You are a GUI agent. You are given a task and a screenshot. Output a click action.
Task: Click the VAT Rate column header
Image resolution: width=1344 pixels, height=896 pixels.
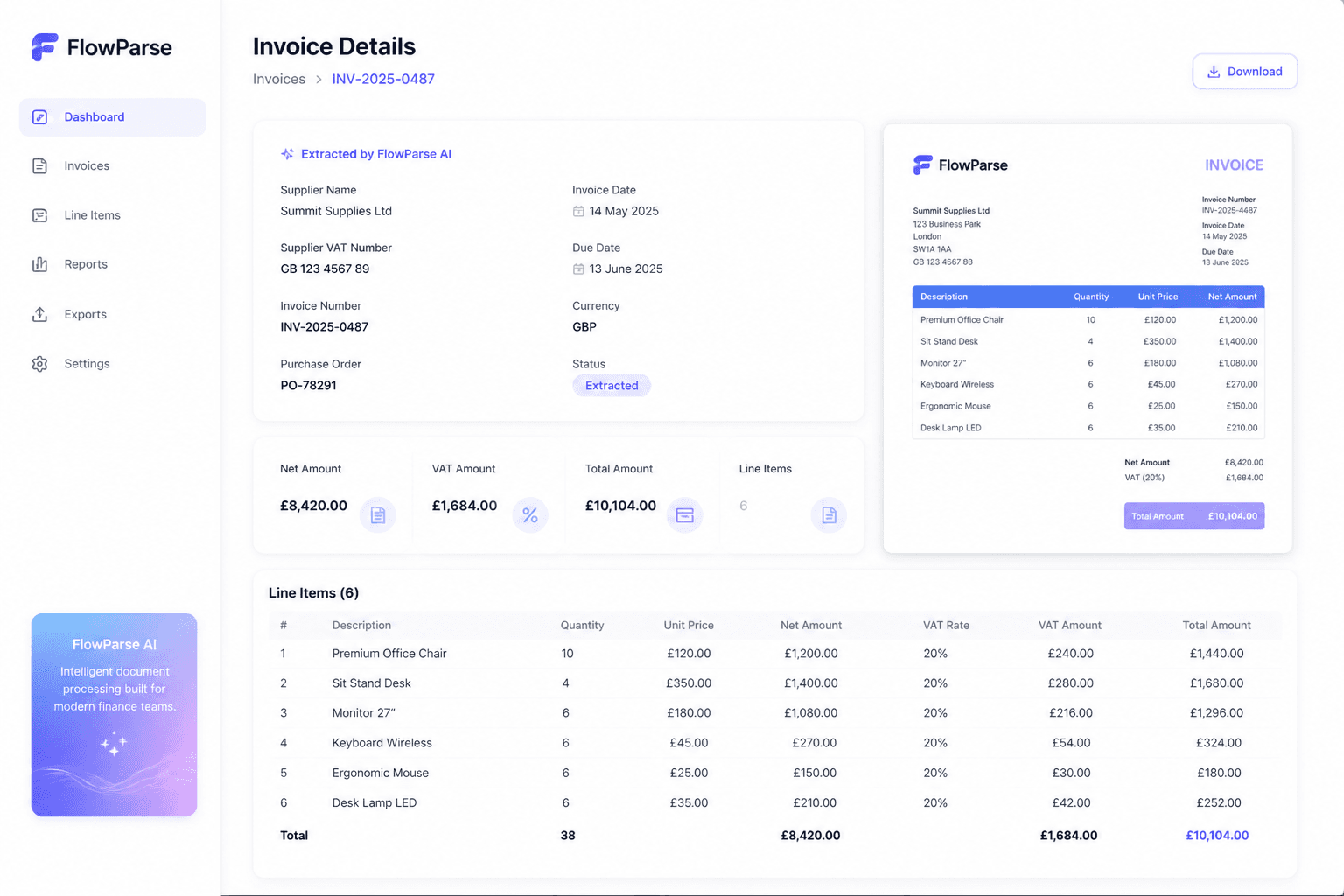(946, 626)
